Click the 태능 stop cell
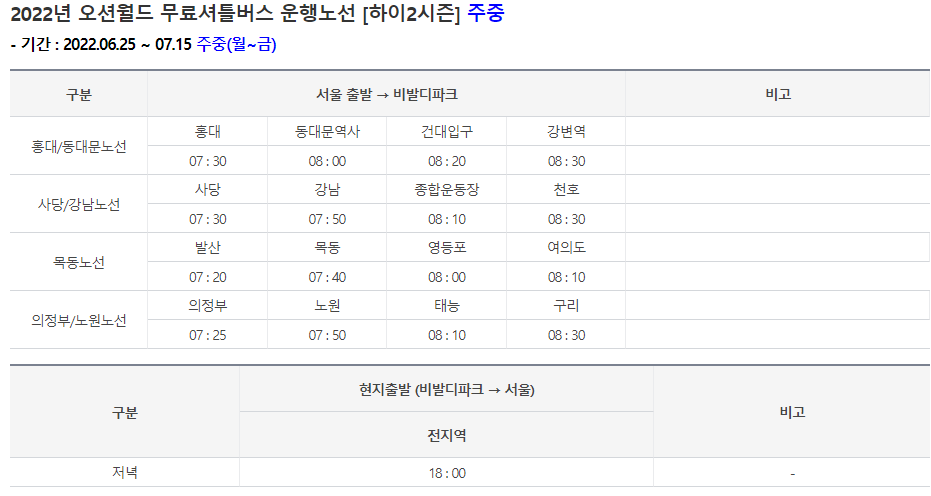This screenshot has width=931, height=496. coord(446,306)
